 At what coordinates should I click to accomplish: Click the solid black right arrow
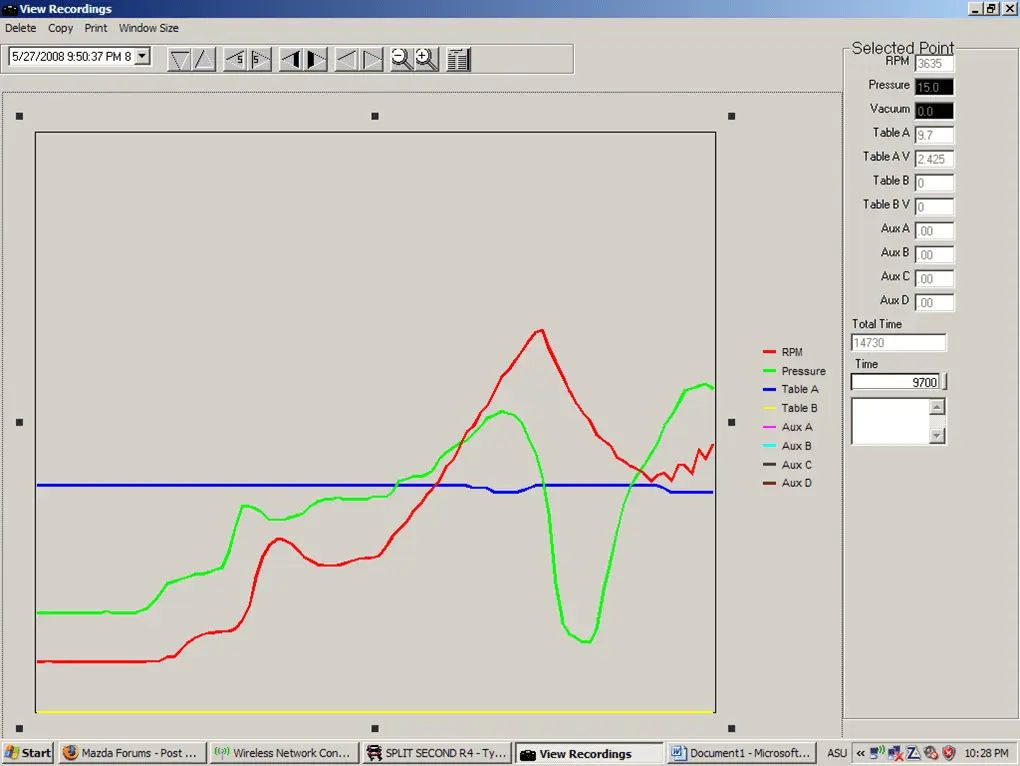tap(315, 60)
